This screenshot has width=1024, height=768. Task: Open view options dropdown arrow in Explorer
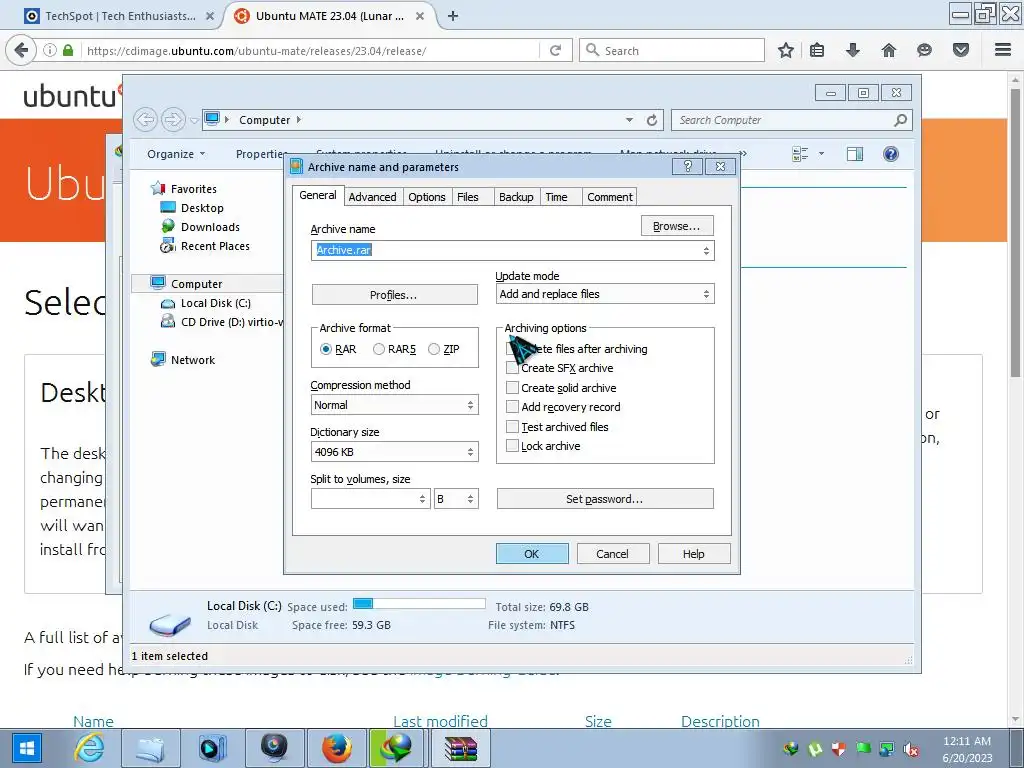821,154
